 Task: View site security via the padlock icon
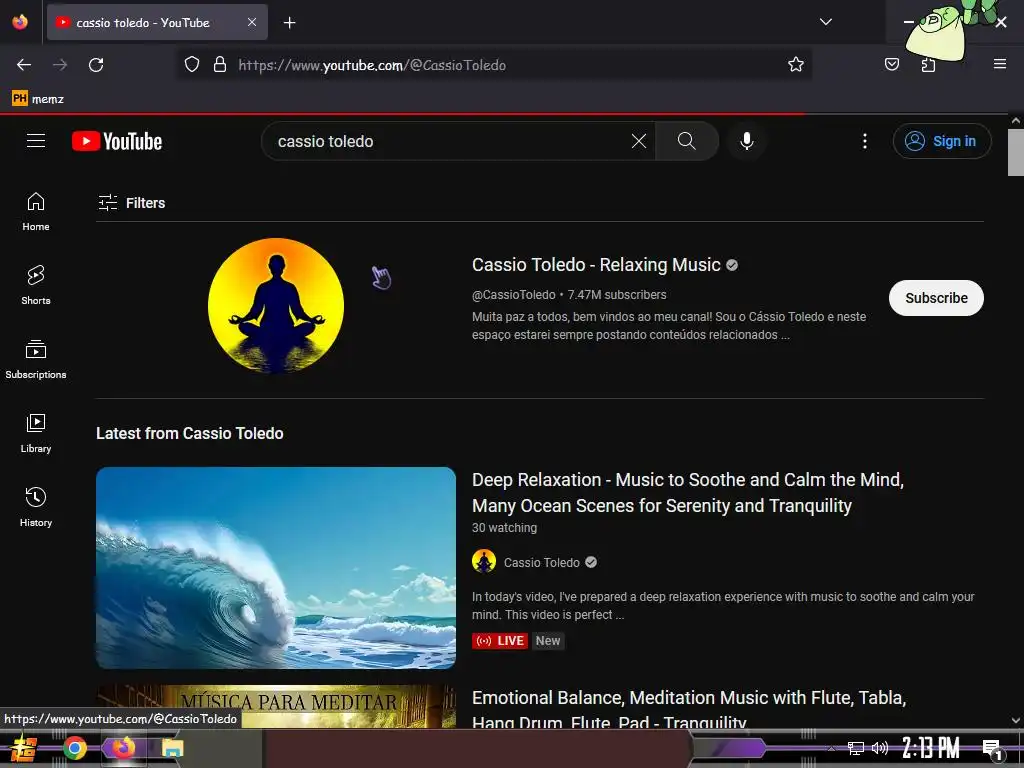tap(220, 65)
